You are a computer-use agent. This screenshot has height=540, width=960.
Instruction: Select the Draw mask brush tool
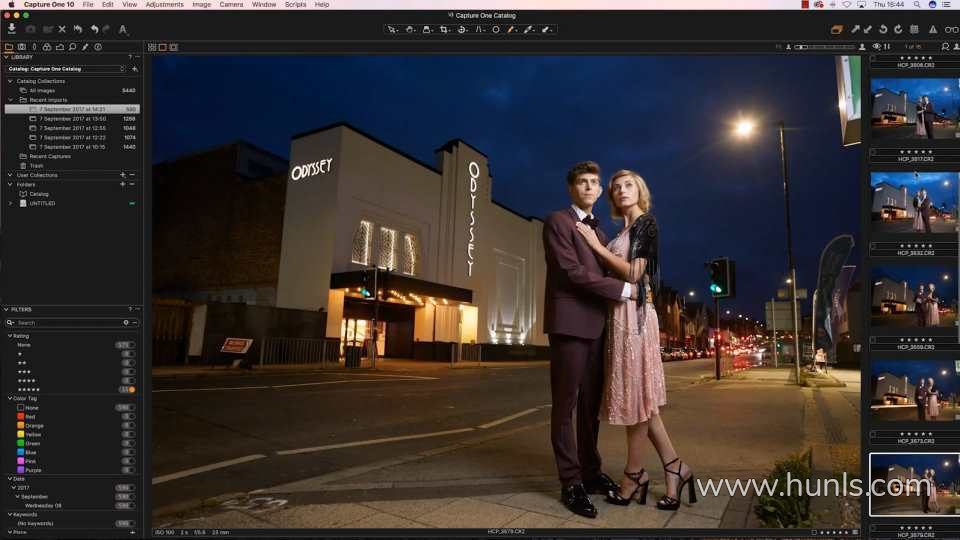click(x=512, y=29)
